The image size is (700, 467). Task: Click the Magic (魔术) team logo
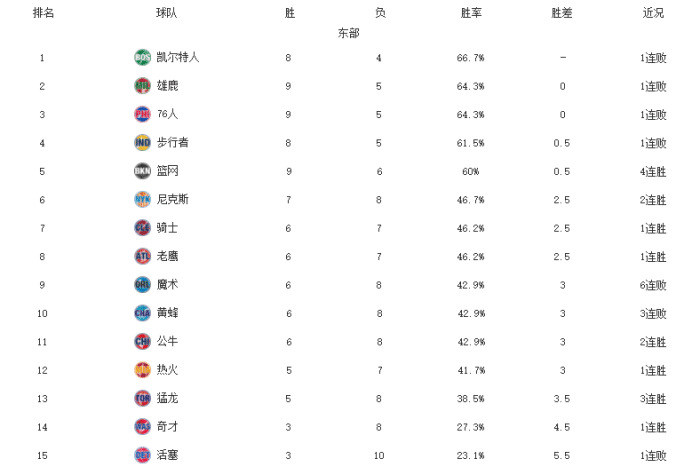click(142, 285)
